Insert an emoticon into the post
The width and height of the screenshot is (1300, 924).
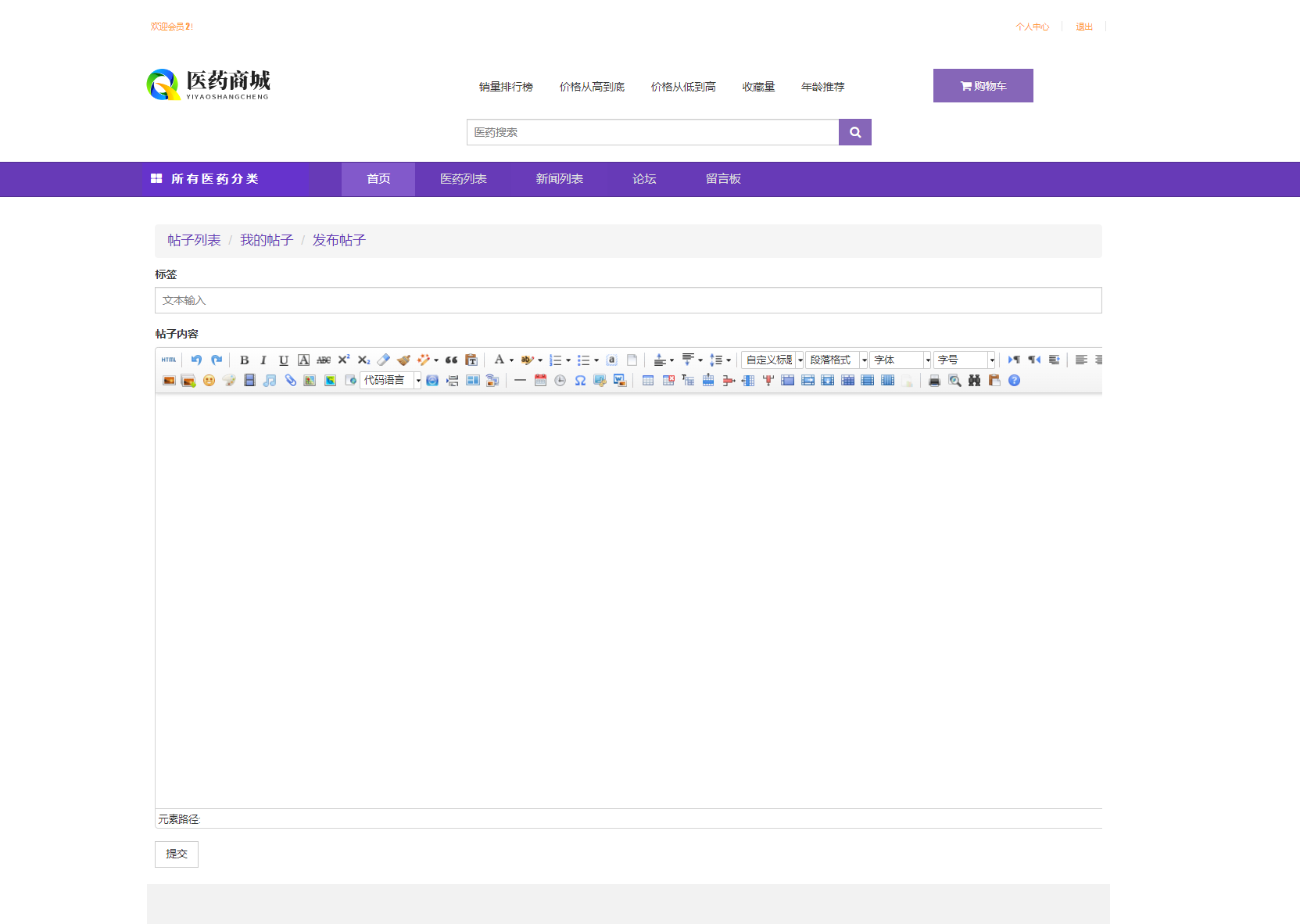(208, 381)
